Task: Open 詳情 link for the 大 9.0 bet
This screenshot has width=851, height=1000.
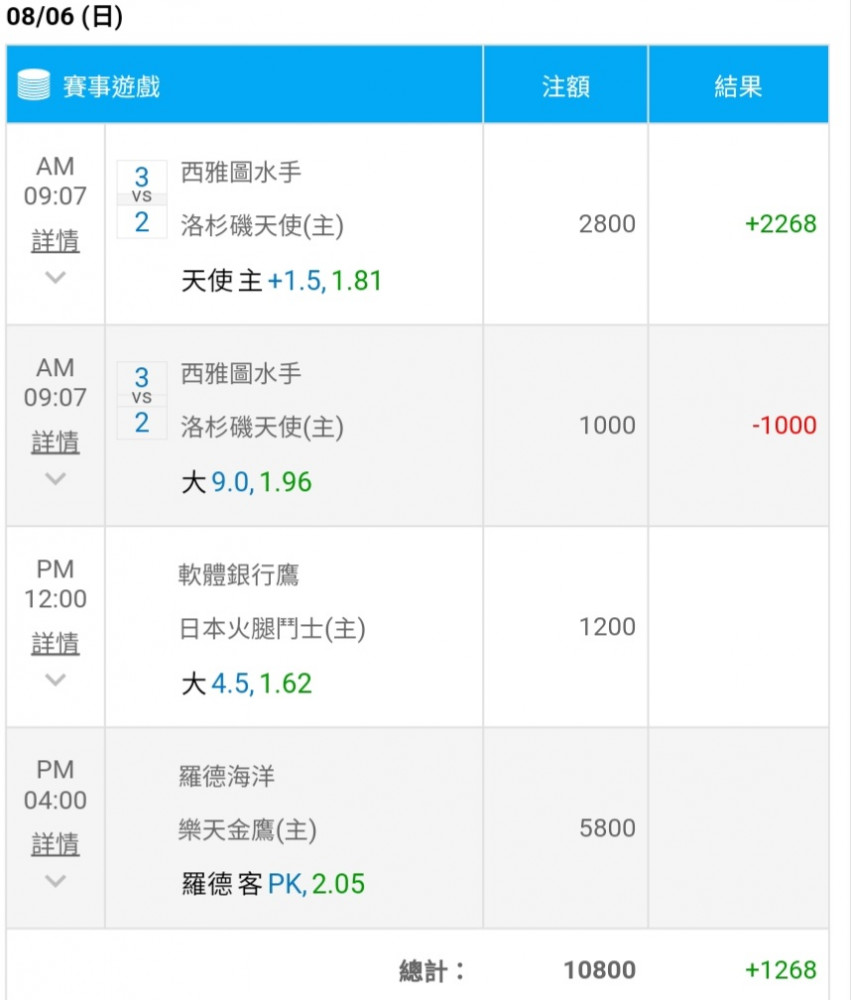Action: [x=56, y=442]
